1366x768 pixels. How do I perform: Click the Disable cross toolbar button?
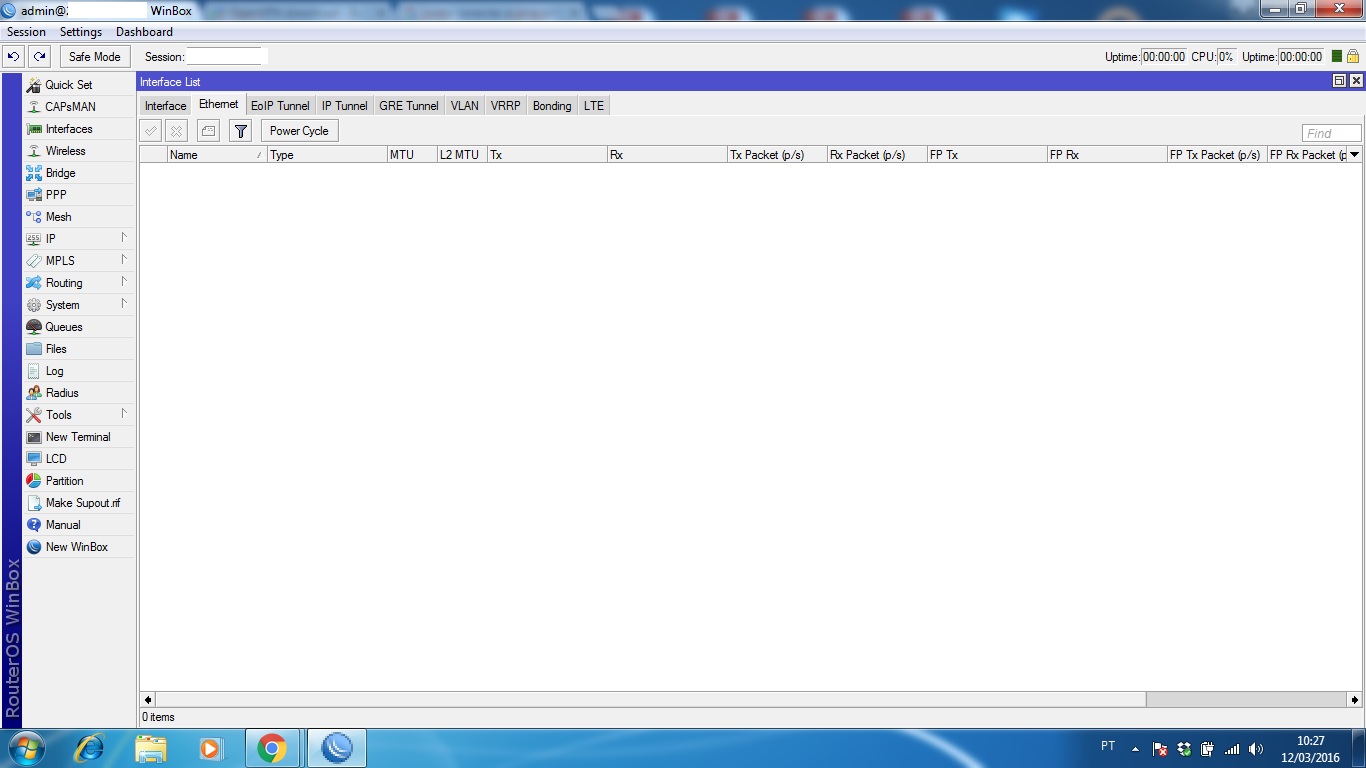tap(176, 131)
